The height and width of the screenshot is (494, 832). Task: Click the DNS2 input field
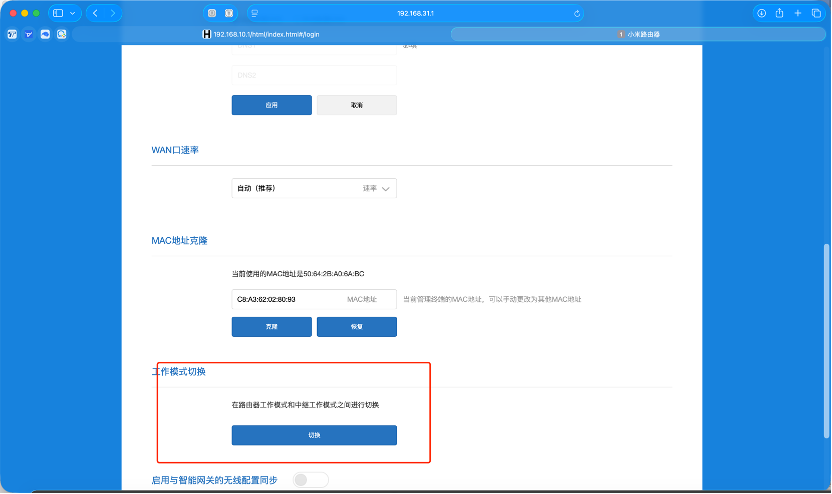[x=314, y=75]
